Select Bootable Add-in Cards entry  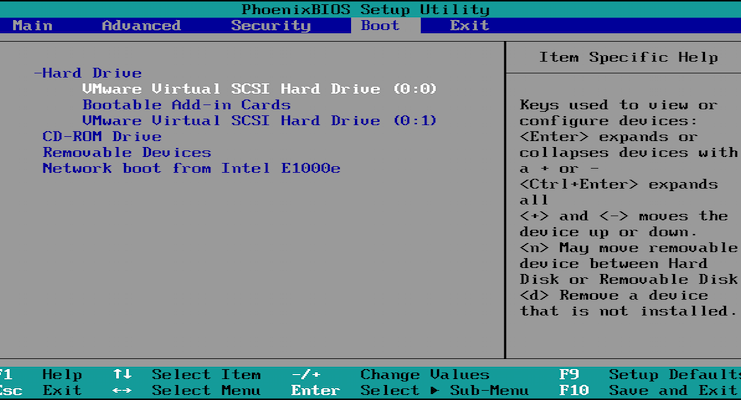(186, 105)
